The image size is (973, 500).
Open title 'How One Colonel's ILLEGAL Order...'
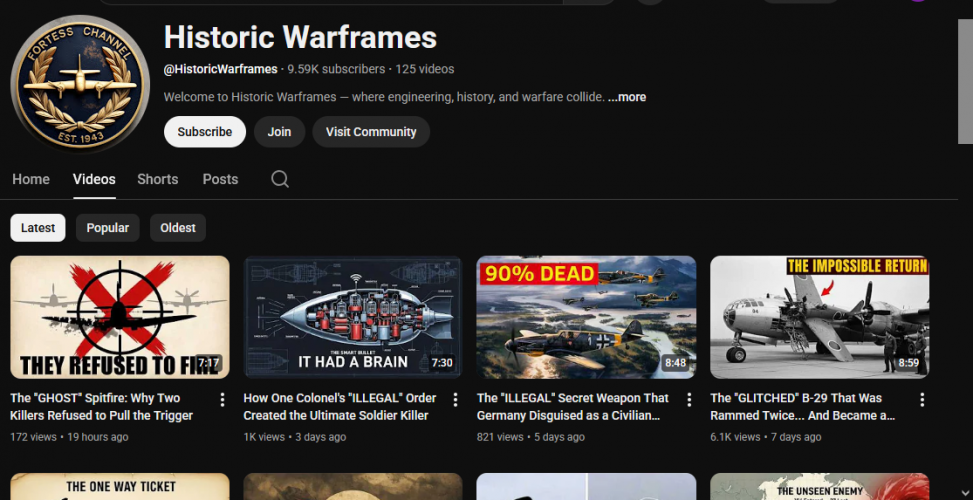point(340,406)
